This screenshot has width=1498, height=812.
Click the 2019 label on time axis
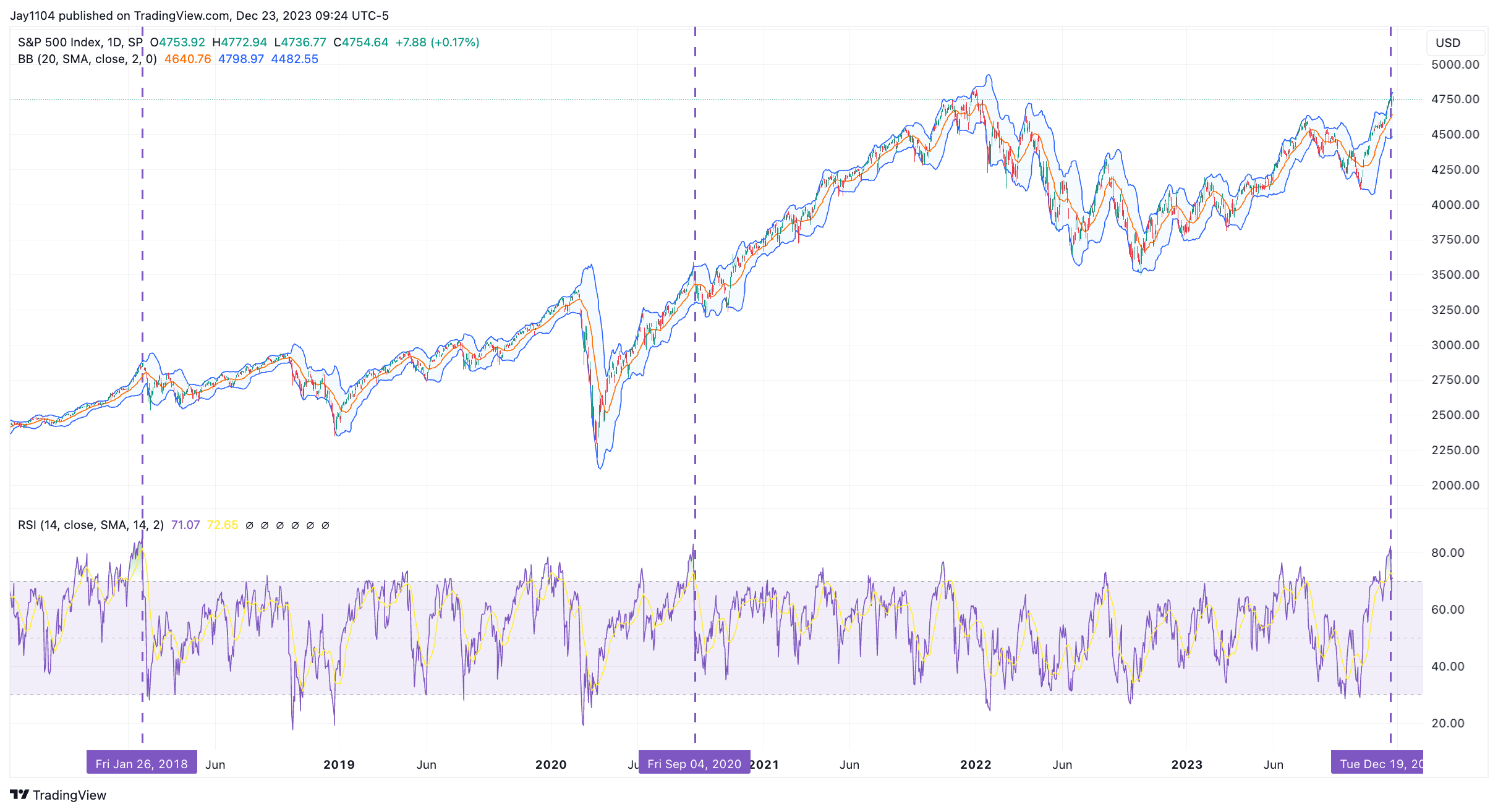tap(339, 764)
